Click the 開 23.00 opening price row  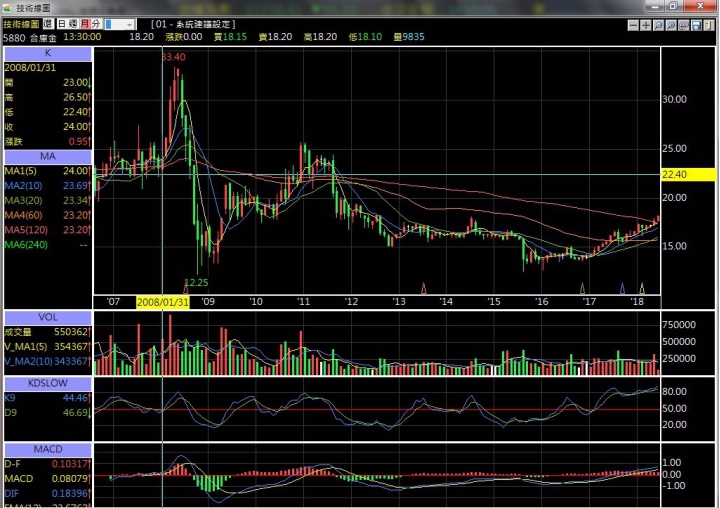click(x=48, y=83)
